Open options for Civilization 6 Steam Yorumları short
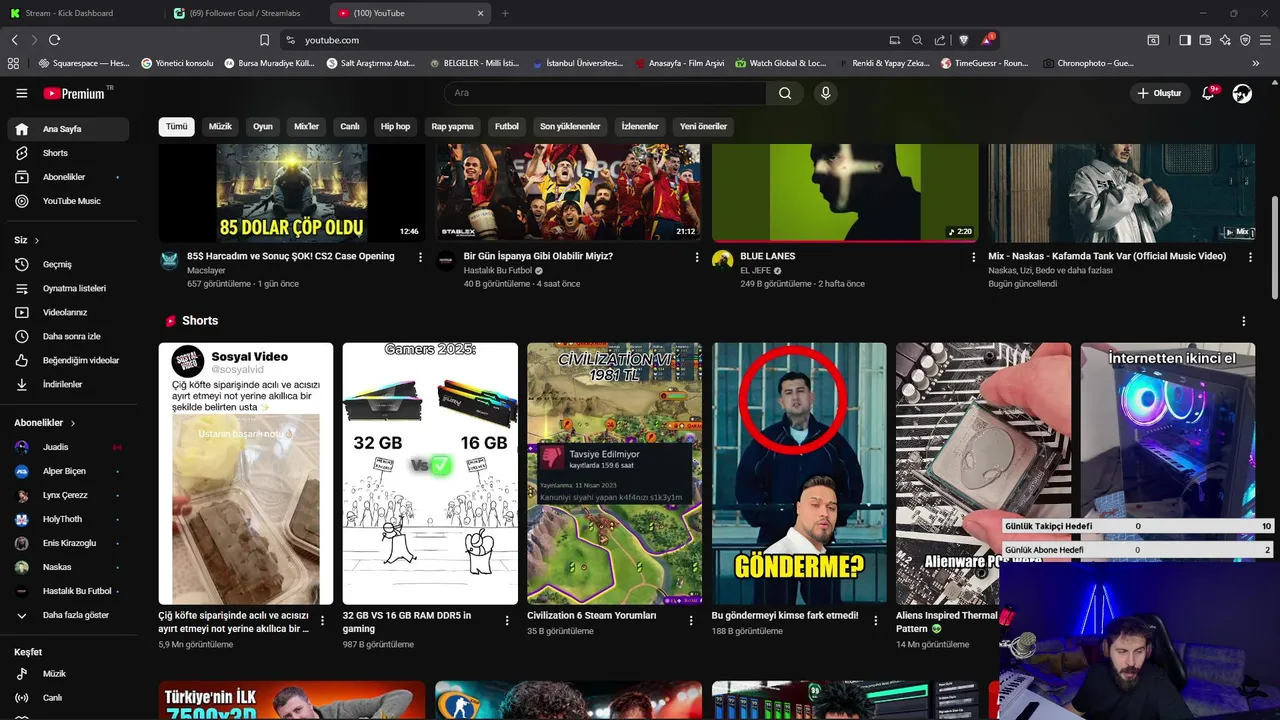 (x=691, y=621)
